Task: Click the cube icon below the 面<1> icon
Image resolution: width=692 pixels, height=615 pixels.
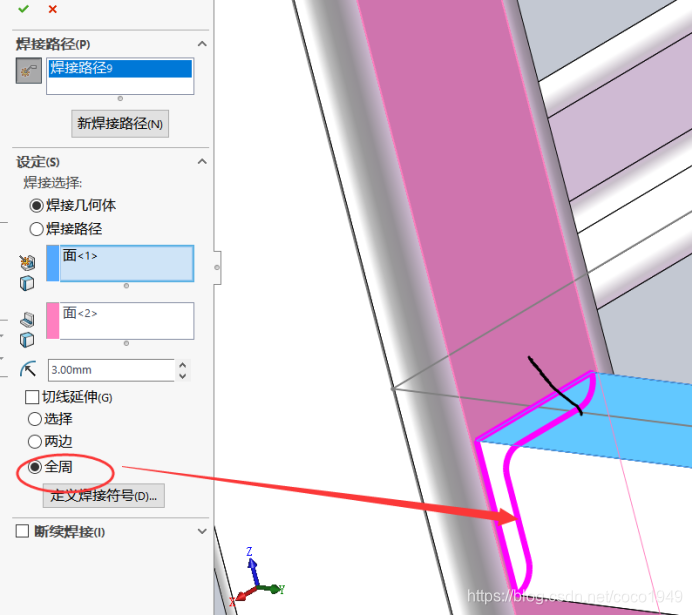Action: pyautogui.click(x=27, y=283)
